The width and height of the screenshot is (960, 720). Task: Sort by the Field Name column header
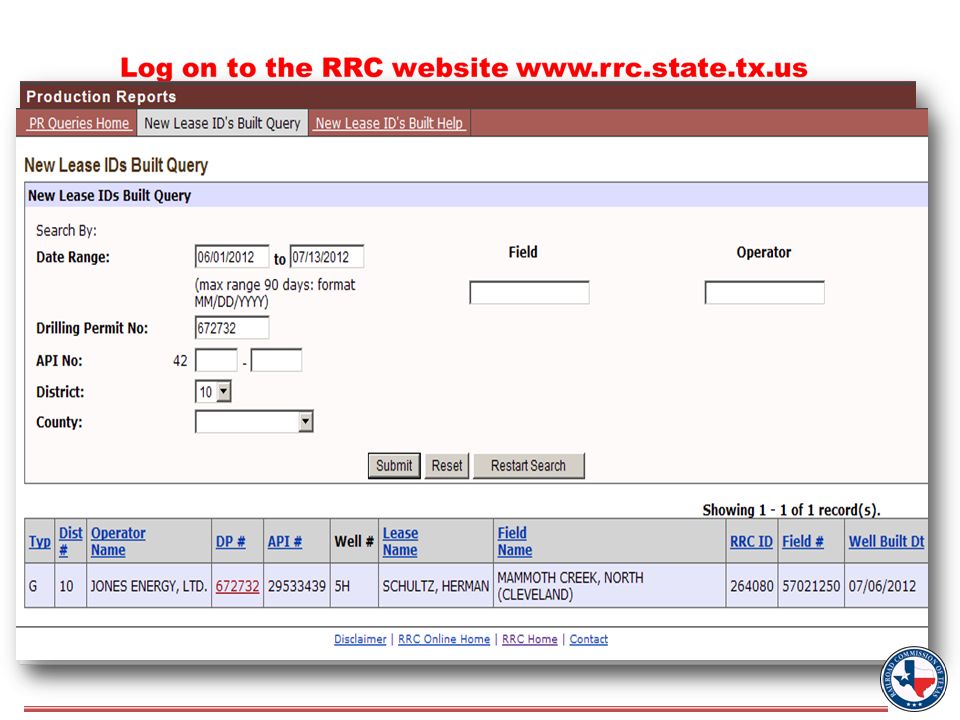click(x=514, y=541)
